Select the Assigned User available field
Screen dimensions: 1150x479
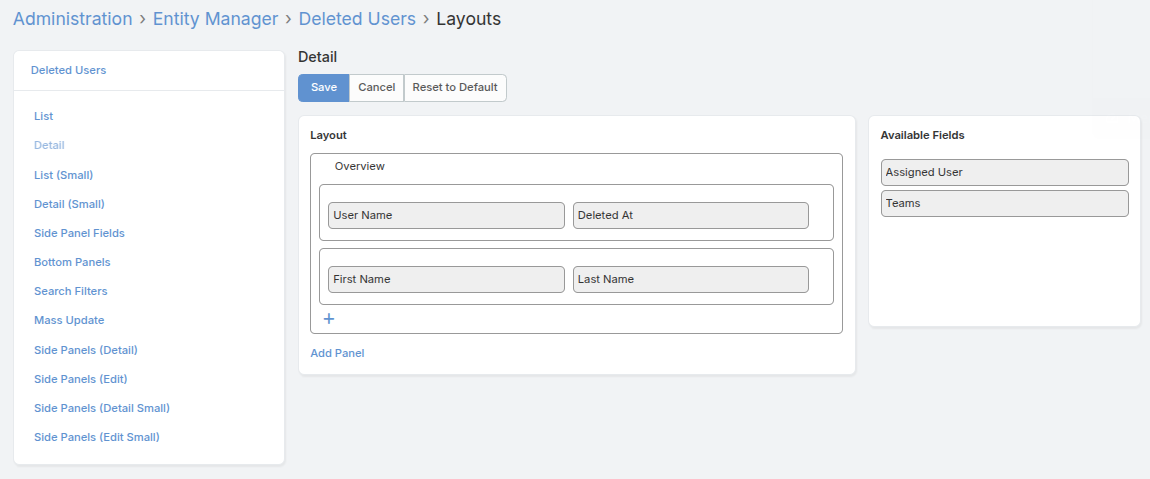(x=1004, y=172)
